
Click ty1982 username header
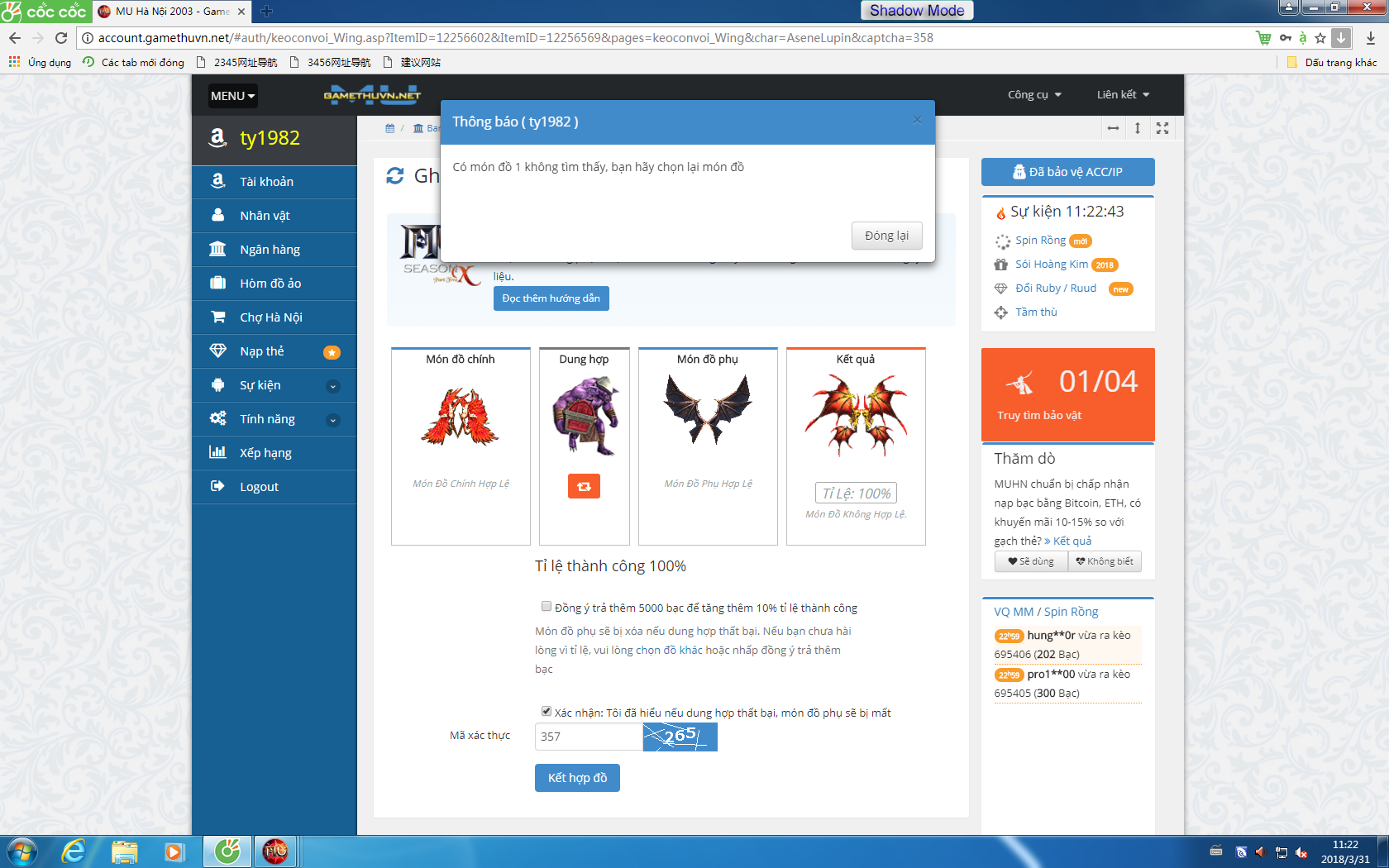(x=270, y=138)
